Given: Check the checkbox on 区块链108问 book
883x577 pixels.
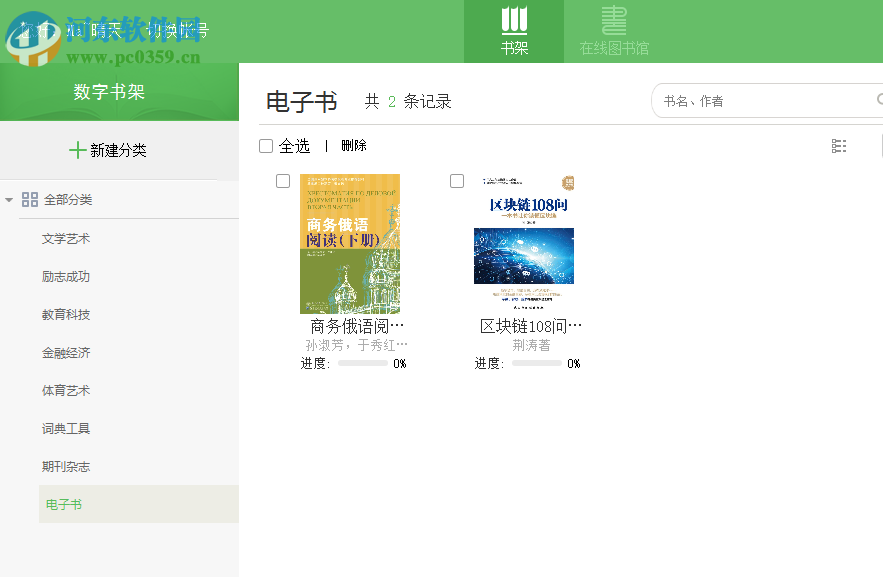Looking at the screenshot, I should tap(456, 181).
